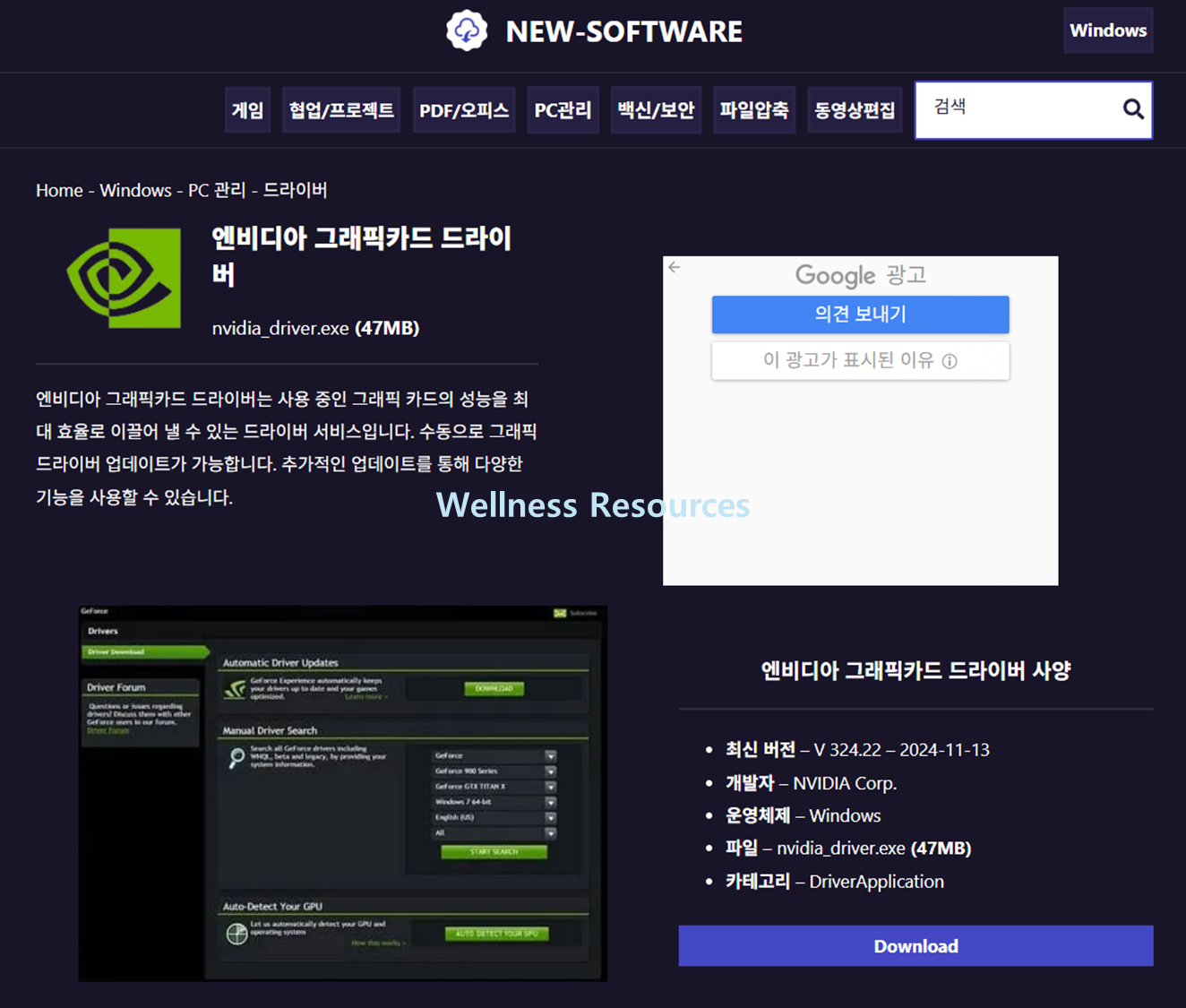Screen dimensions: 1186x1008
Task: Open the 동영상편집 menu category
Action: pyautogui.click(x=855, y=110)
